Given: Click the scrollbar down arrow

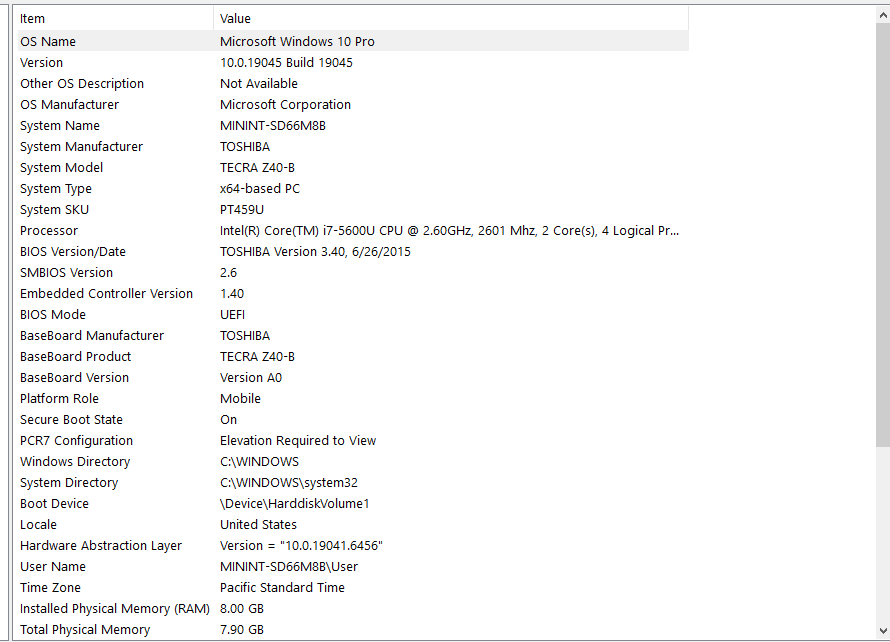Looking at the screenshot, I should click(883, 631).
